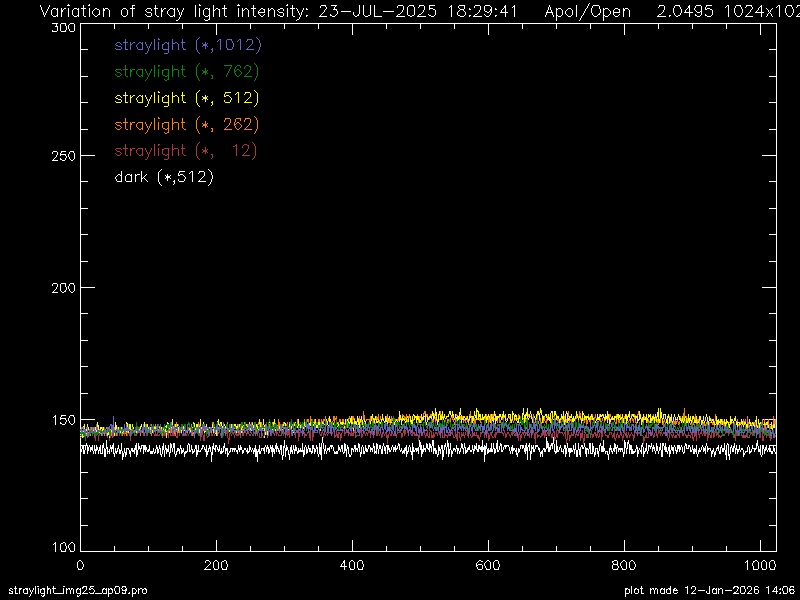The height and width of the screenshot is (600, 800).
Task: Click the blue straylight (*,1012) legend entry
Action: pyautogui.click(x=188, y=45)
